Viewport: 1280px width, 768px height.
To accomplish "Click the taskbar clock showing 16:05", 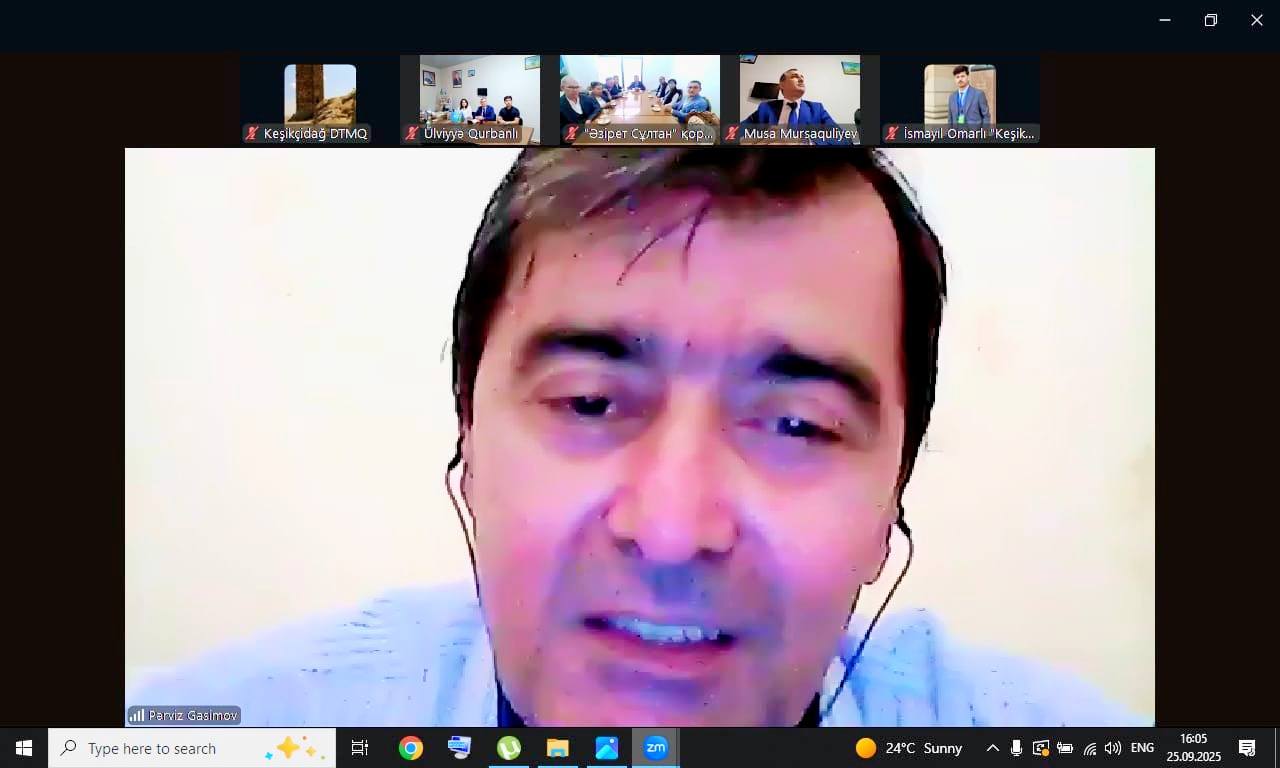I will point(1193,748).
